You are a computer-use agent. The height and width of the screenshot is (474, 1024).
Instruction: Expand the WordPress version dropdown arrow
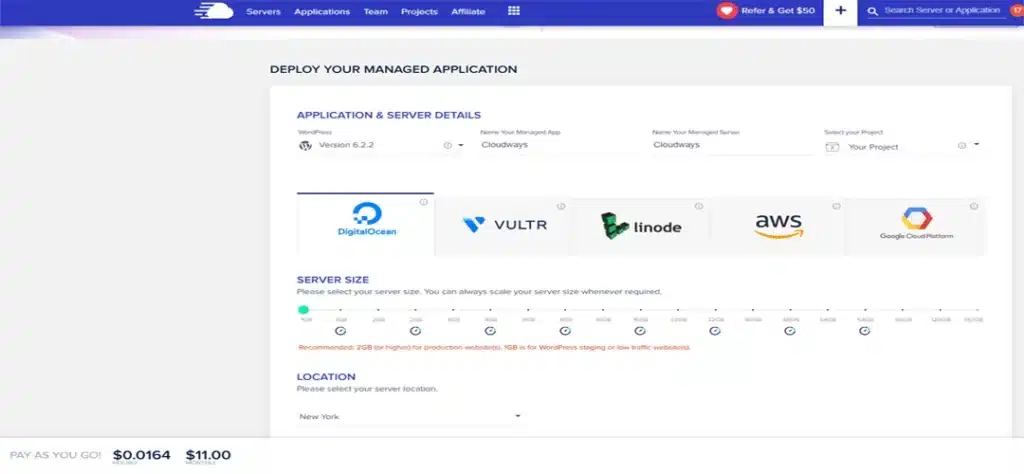460,145
